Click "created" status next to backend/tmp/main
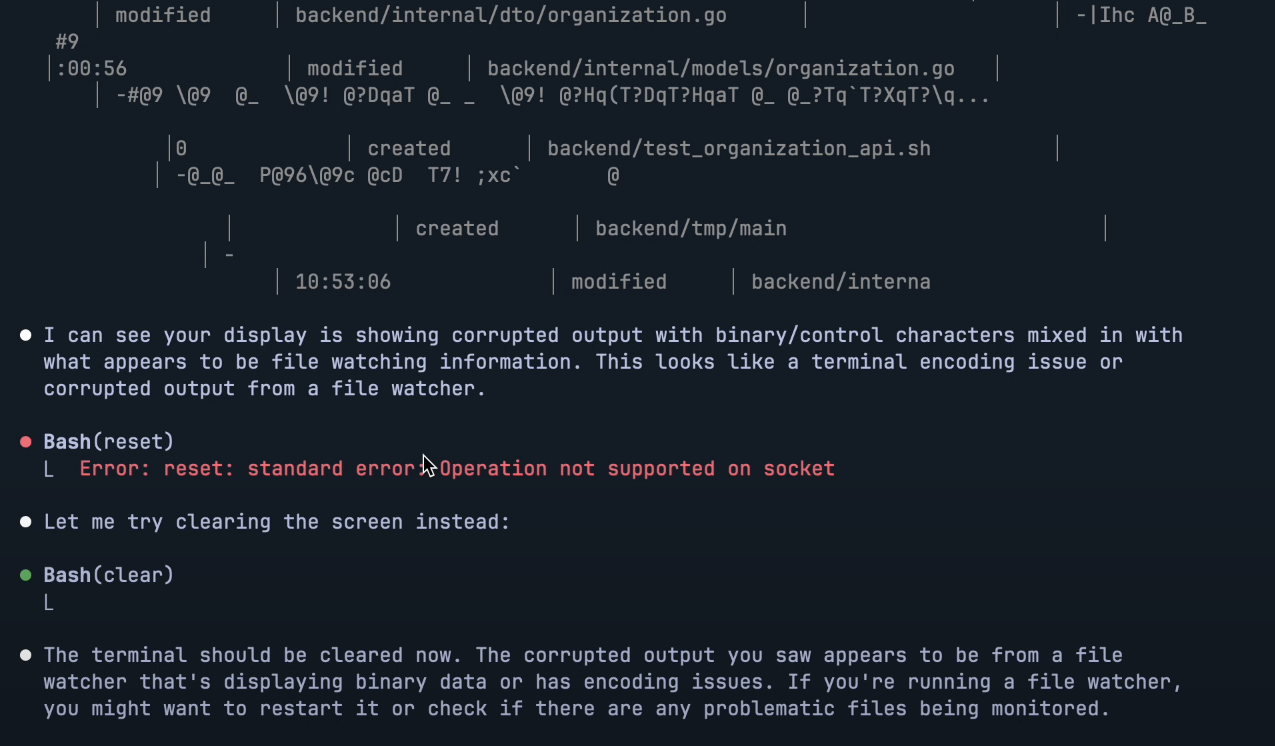 click(457, 229)
